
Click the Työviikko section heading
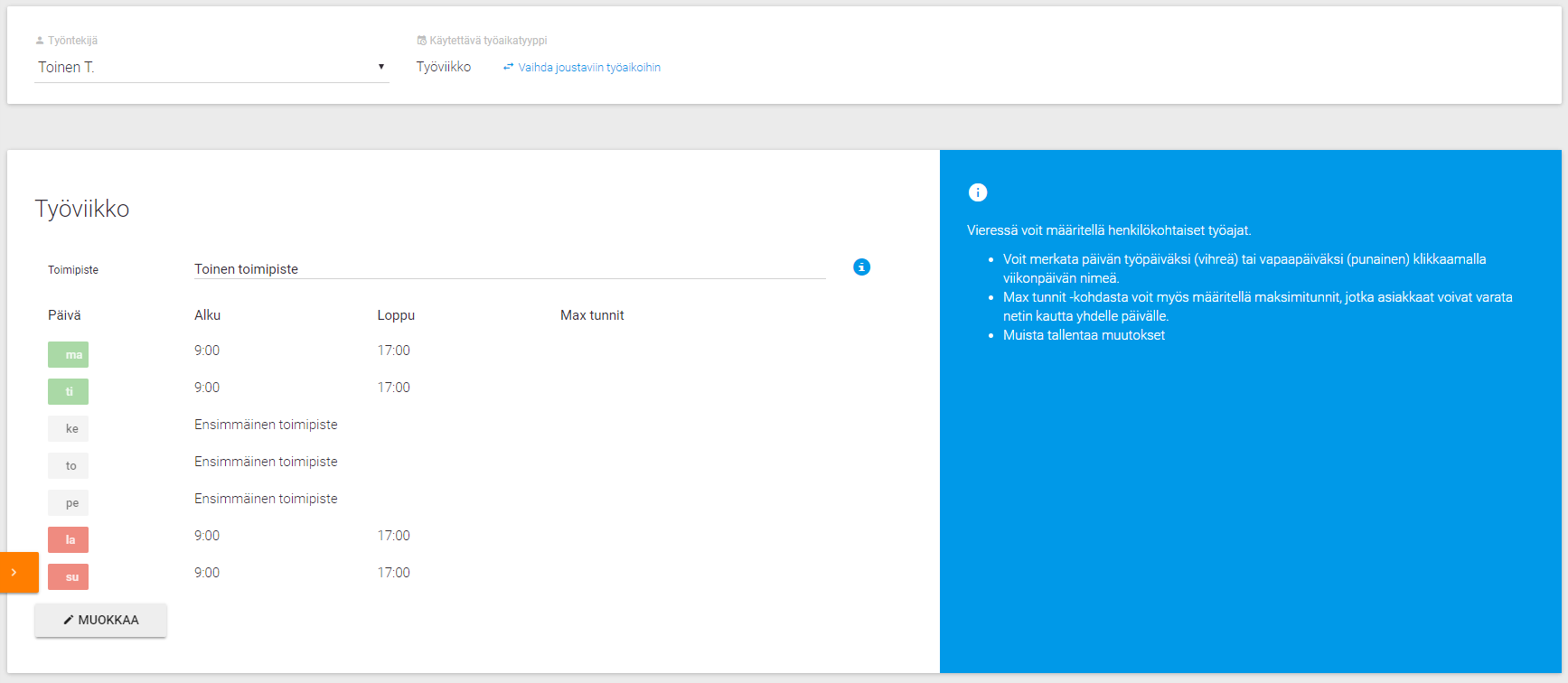pyautogui.click(x=82, y=209)
